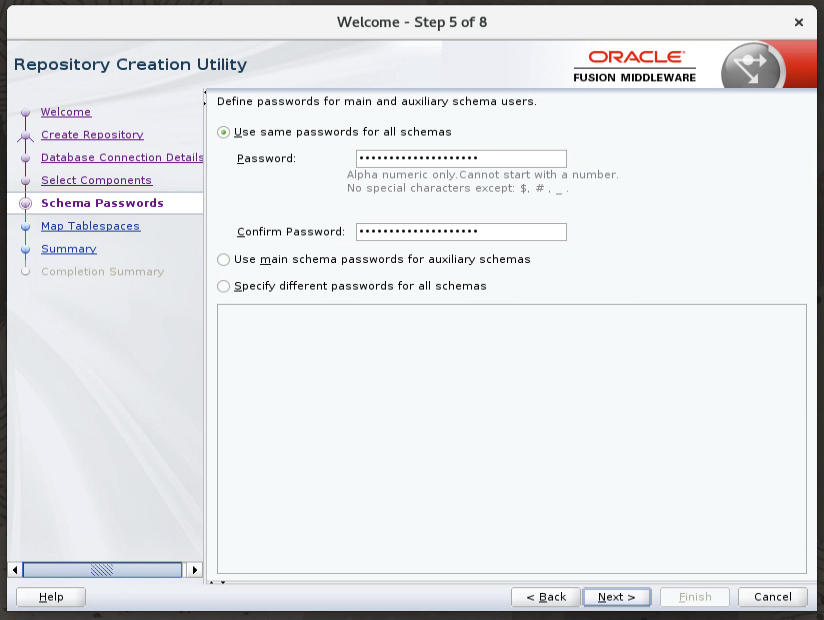Open Database Connection Details step
Image resolution: width=824 pixels, height=620 pixels.
click(122, 158)
